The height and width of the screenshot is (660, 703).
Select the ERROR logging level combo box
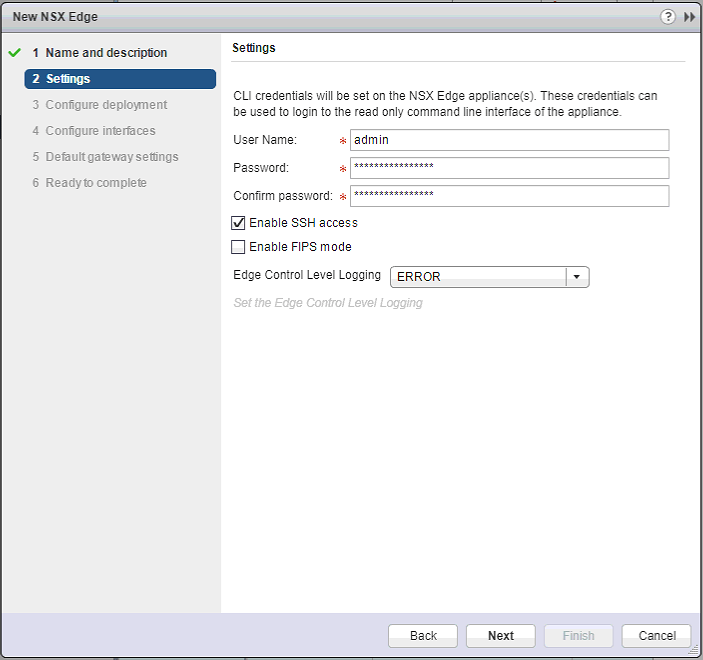coord(478,277)
